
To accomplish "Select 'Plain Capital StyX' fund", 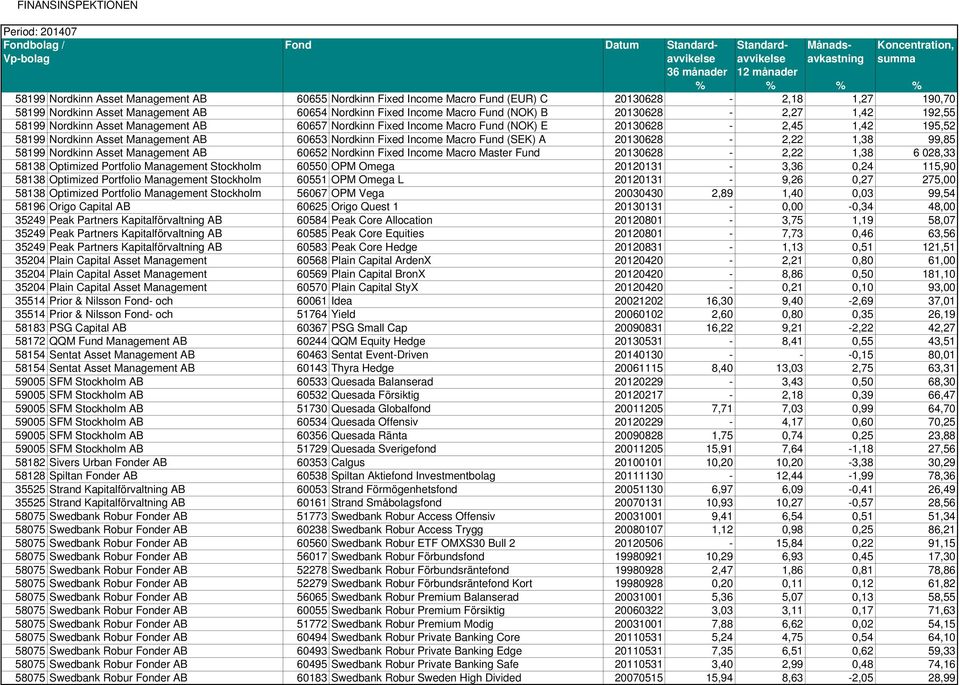I will (x=375, y=288).
